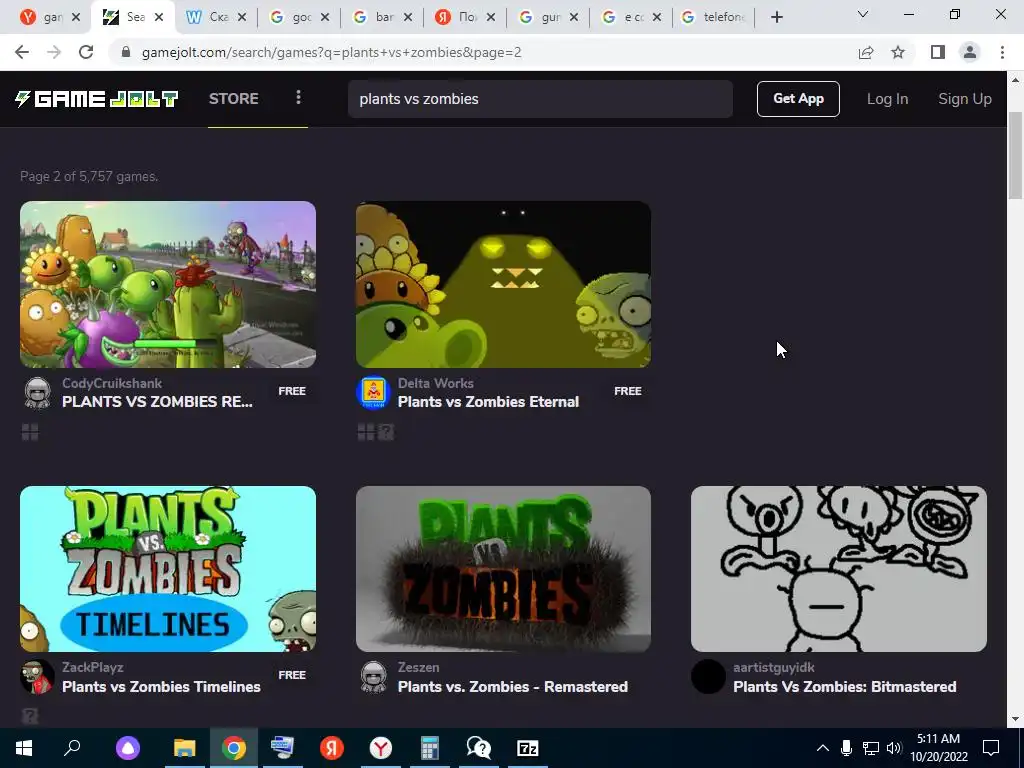Click the Get App button
This screenshot has width=1024, height=768.
(x=798, y=99)
